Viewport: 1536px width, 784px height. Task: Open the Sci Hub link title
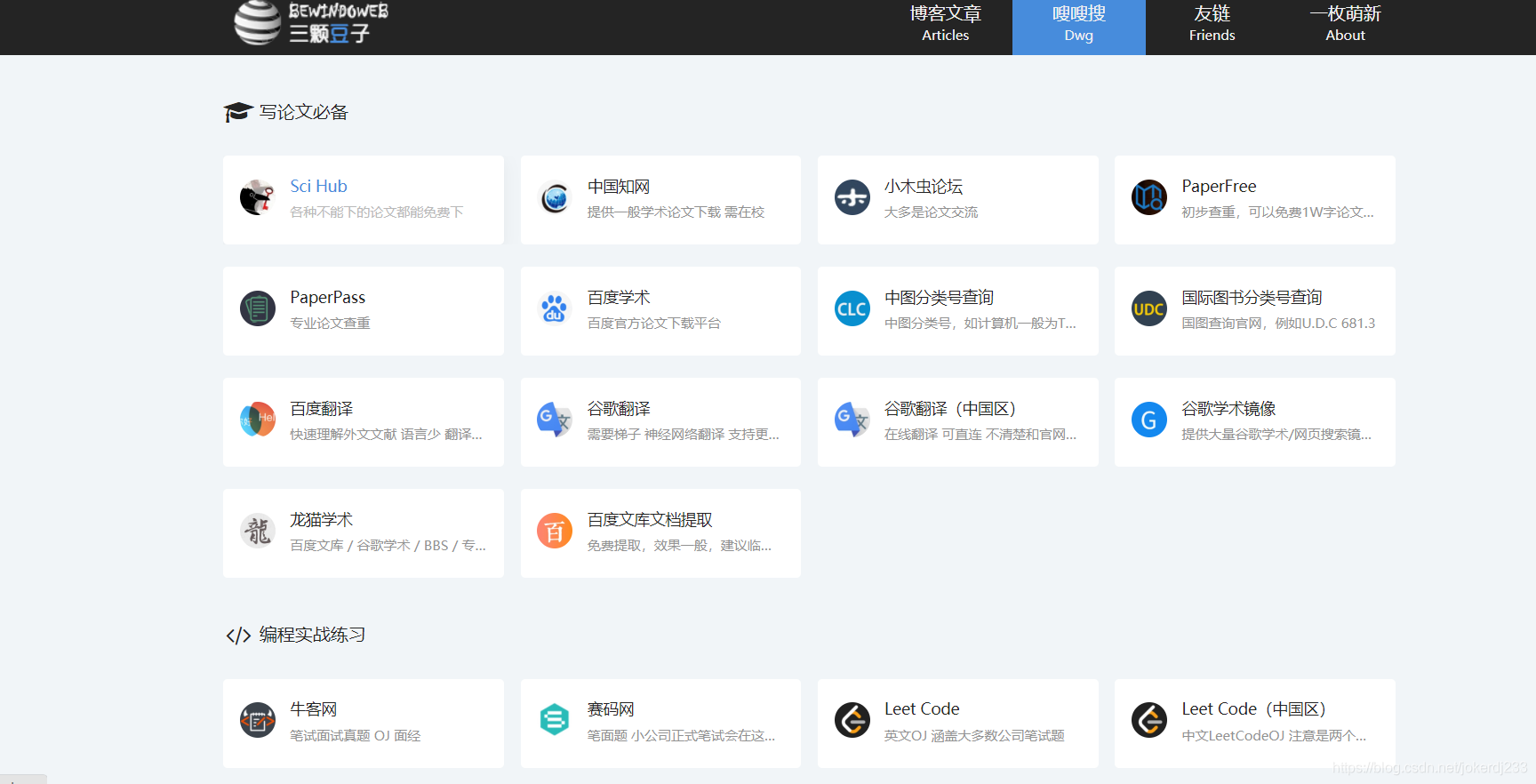(318, 186)
